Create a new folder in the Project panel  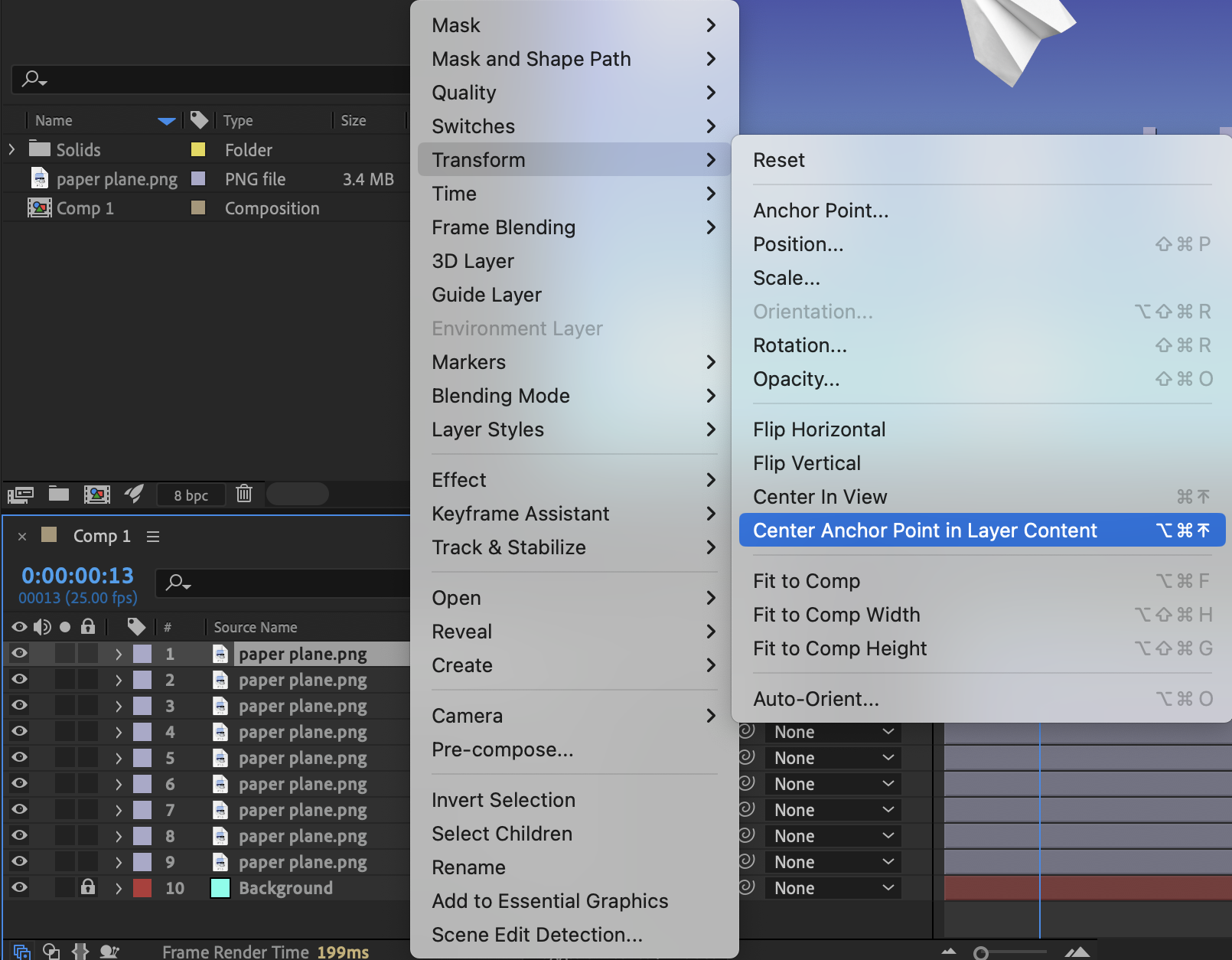(x=59, y=494)
